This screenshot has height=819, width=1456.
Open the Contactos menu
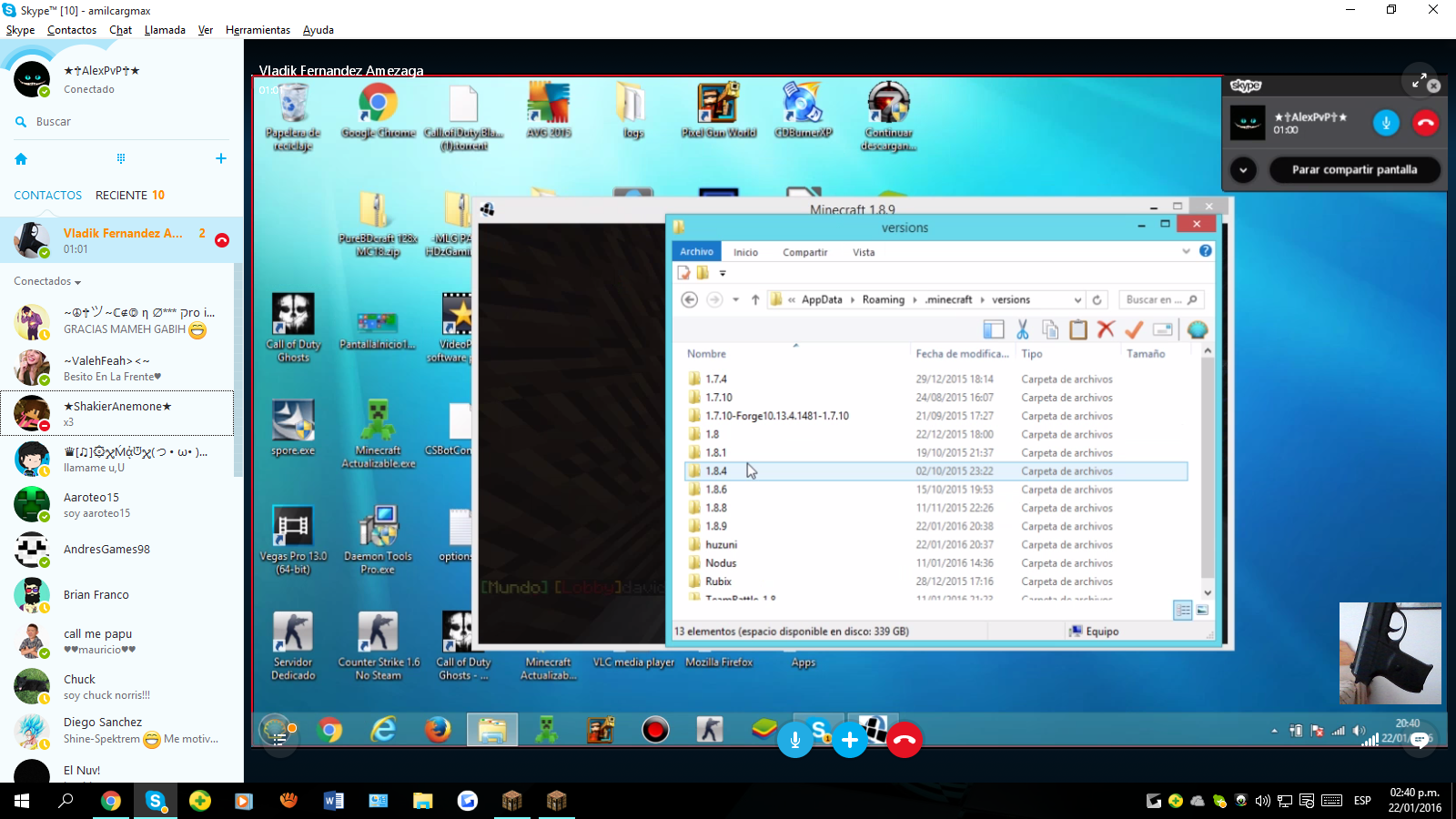pos(72,30)
